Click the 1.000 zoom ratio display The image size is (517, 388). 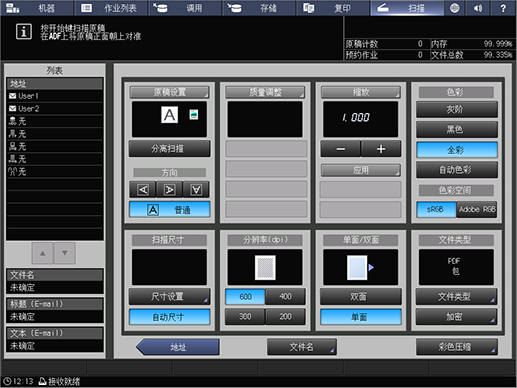click(360, 119)
